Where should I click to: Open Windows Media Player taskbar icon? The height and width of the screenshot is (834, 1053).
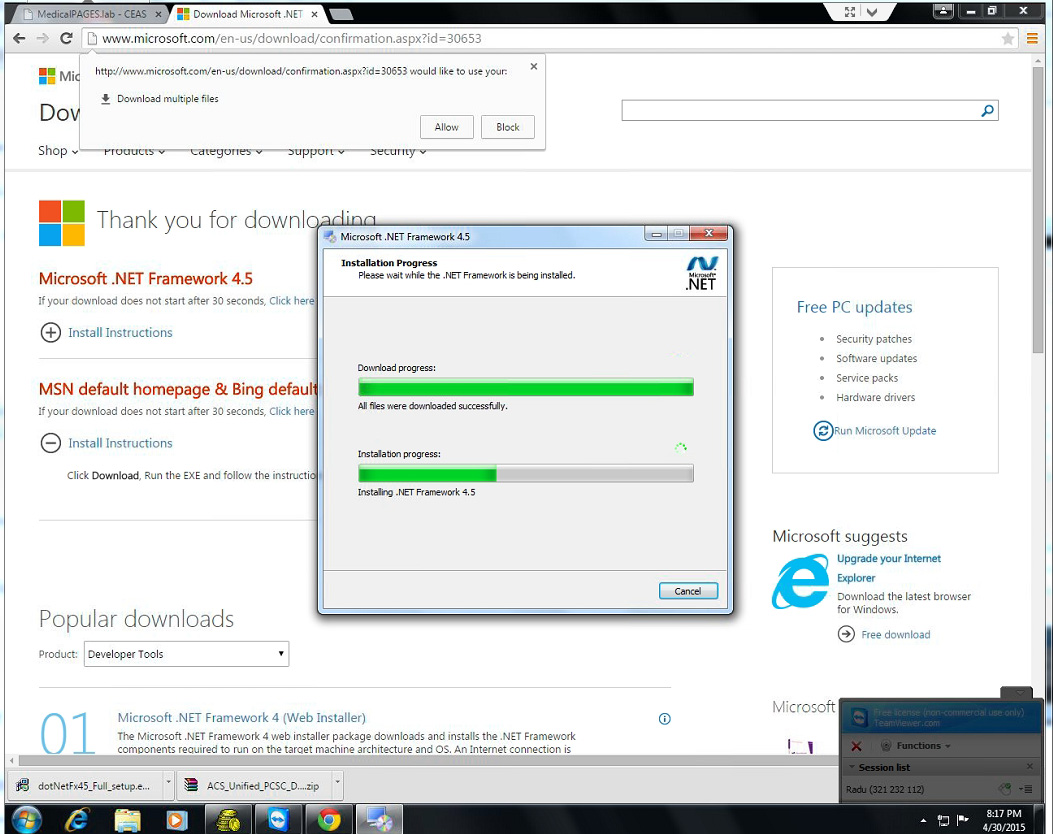coord(177,820)
